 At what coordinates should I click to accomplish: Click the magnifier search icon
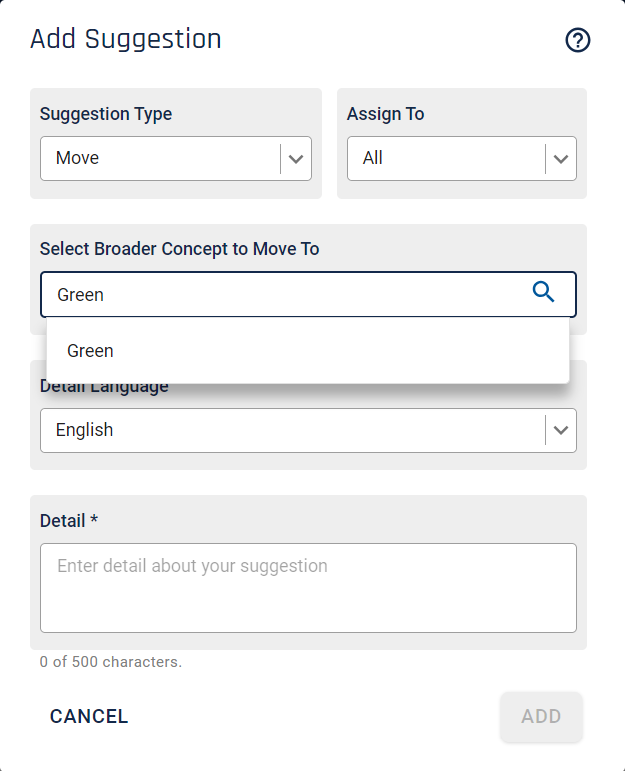point(543,292)
